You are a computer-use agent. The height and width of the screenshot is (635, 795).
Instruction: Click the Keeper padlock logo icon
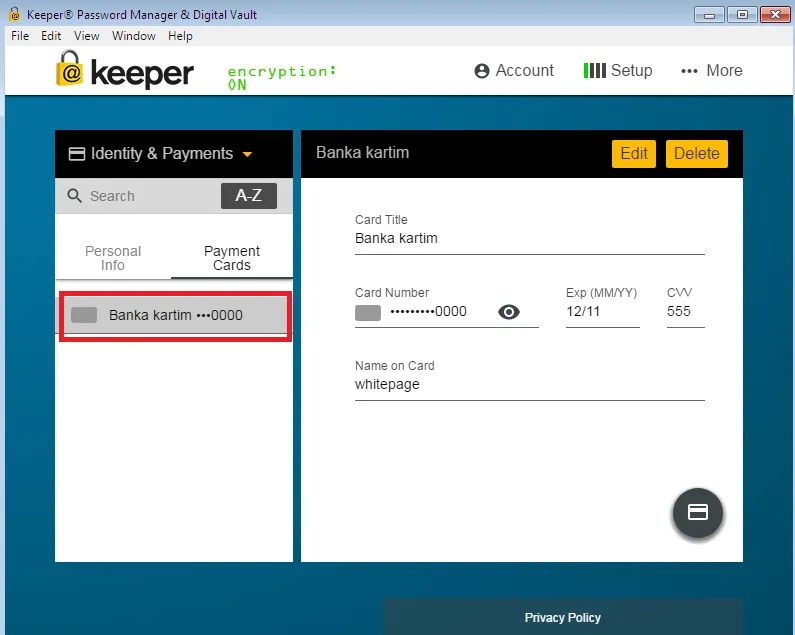pyautogui.click(x=69, y=68)
